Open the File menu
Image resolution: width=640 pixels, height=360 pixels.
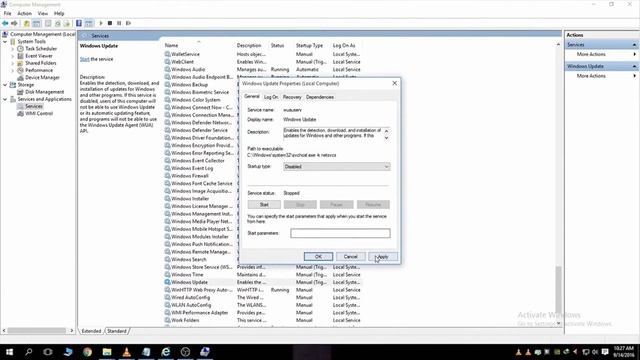pos(7,13)
